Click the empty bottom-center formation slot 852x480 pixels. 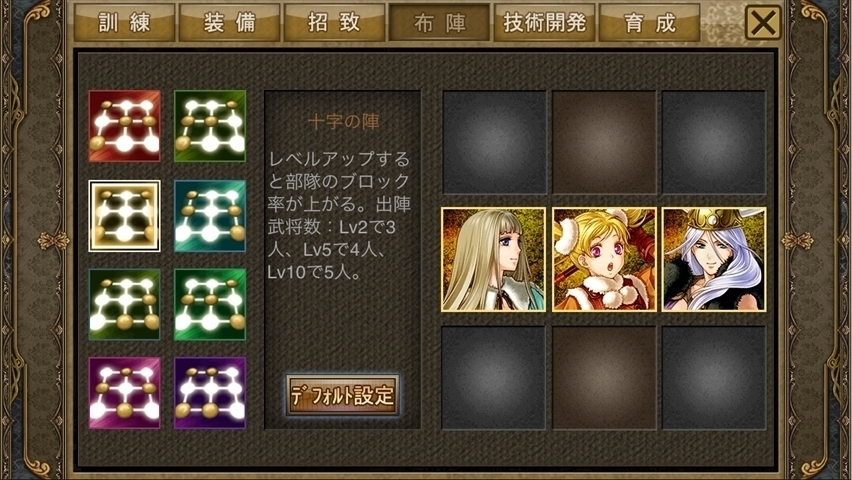pos(604,378)
